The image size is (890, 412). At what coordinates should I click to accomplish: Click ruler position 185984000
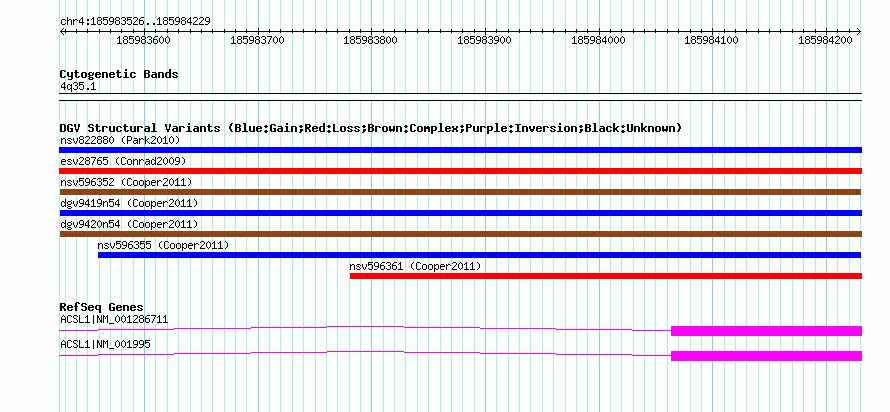pyautogui.click(x=599, y=40)
